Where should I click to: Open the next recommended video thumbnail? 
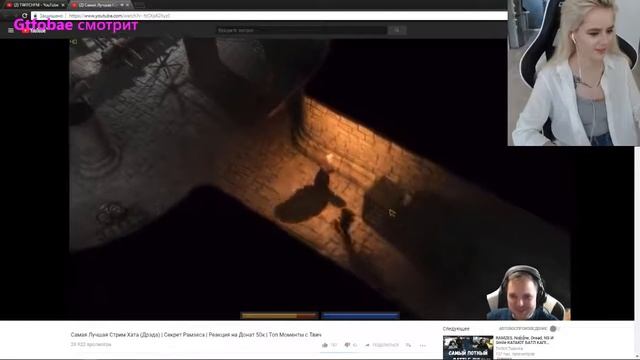pyautogui.click(x=468, y=348)
